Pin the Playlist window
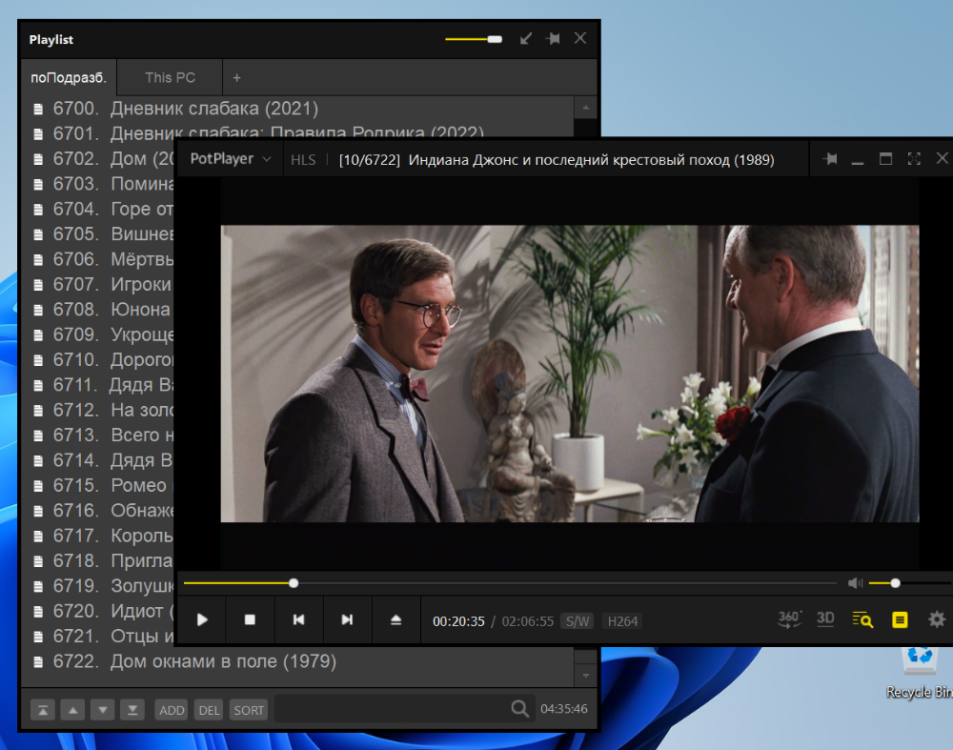The width and height of the screenshot is (953, 750). [x=553, y=39]
